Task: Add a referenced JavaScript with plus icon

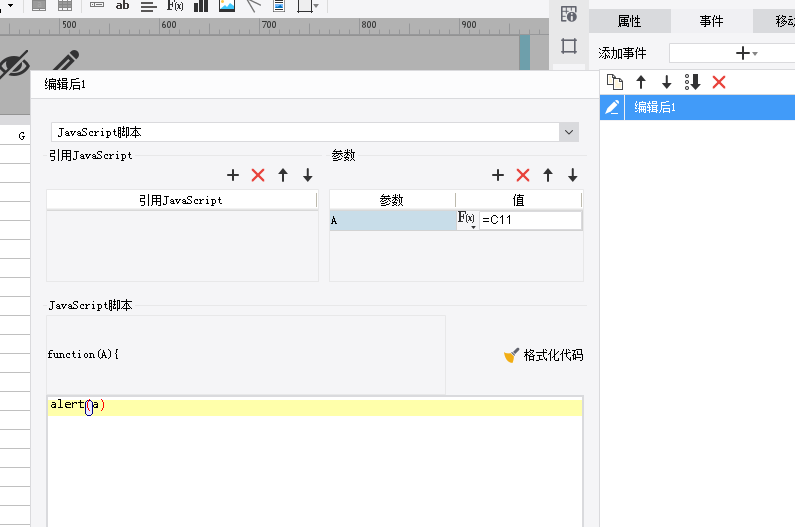Action: click(x=233, y=175)
